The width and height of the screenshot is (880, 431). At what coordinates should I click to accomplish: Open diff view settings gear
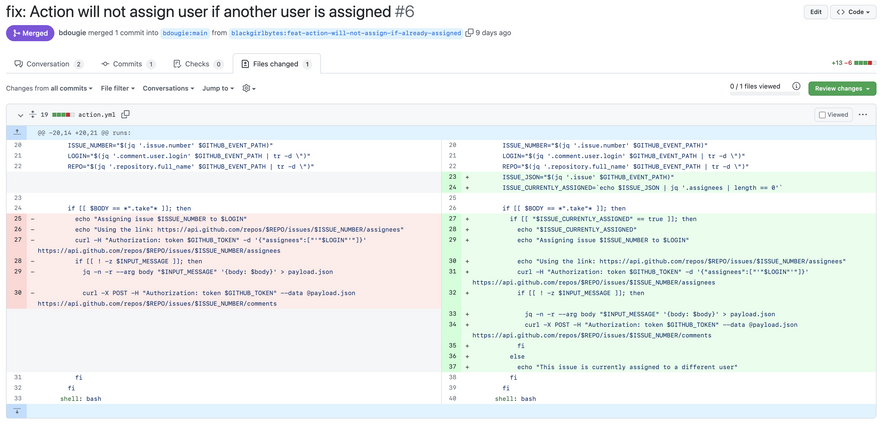tap(248, 88)
